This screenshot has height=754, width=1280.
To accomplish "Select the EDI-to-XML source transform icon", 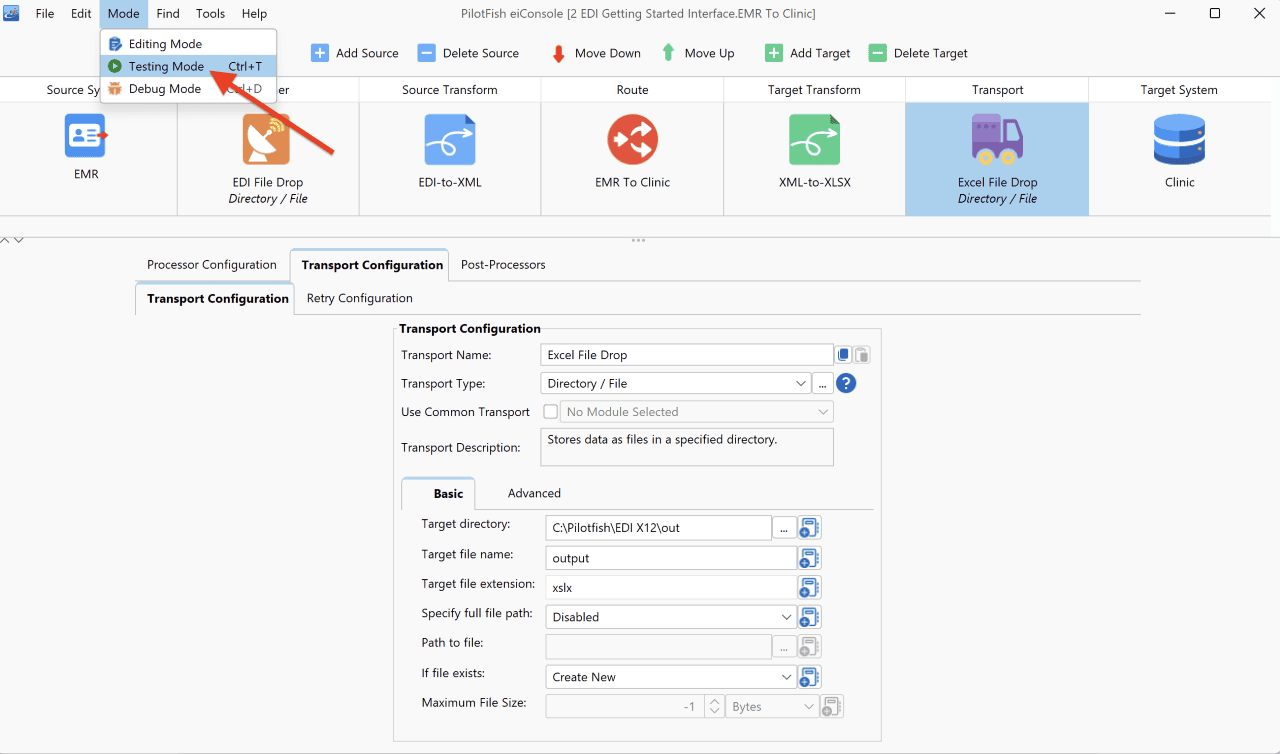I will click(x=449, y=139).
